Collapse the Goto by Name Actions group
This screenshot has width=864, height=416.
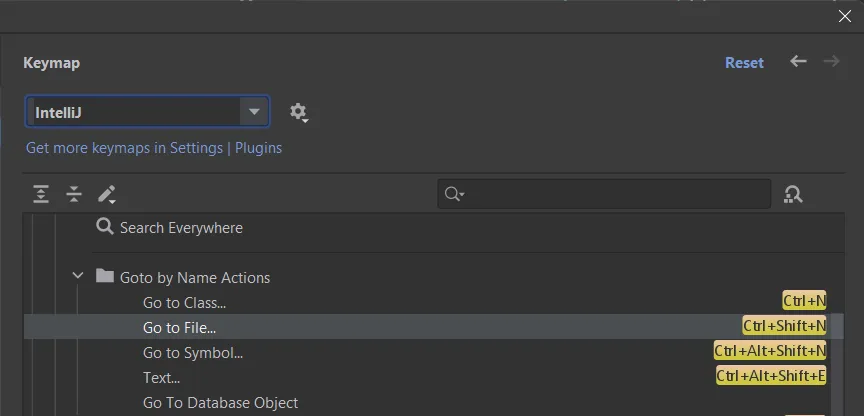[x=78, y=277]
